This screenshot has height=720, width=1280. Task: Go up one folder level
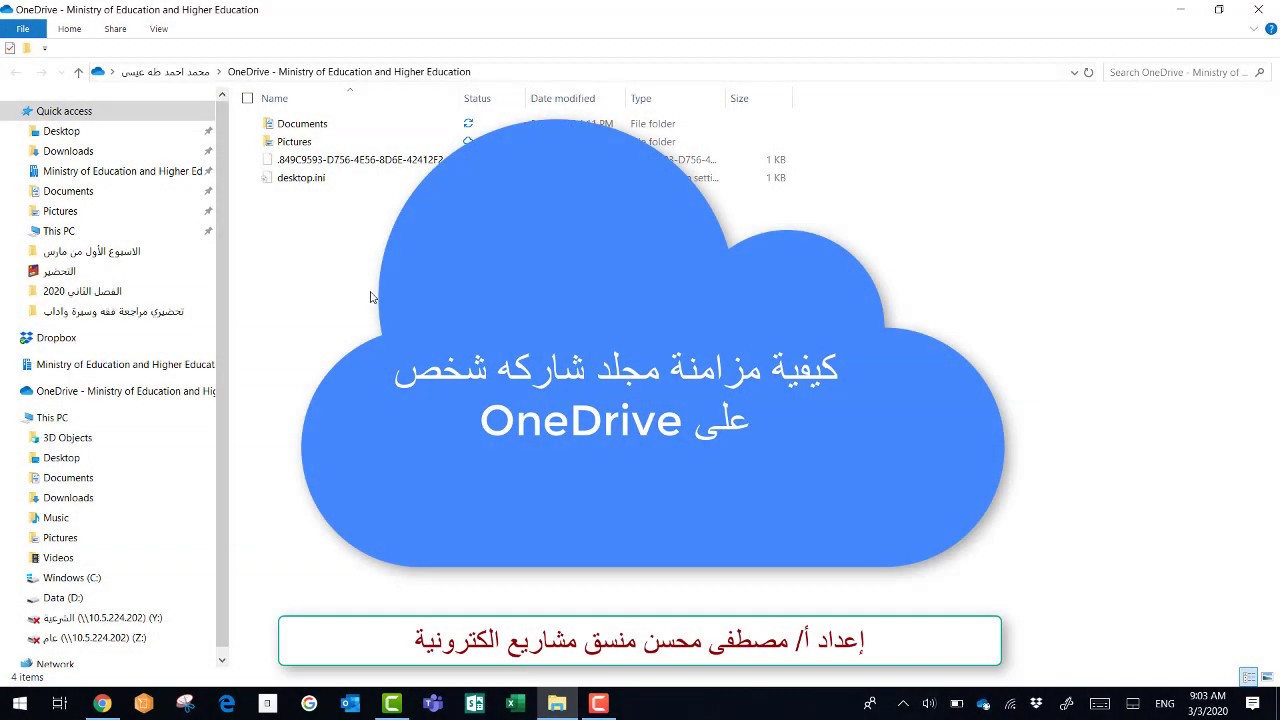tap(78, 72)
